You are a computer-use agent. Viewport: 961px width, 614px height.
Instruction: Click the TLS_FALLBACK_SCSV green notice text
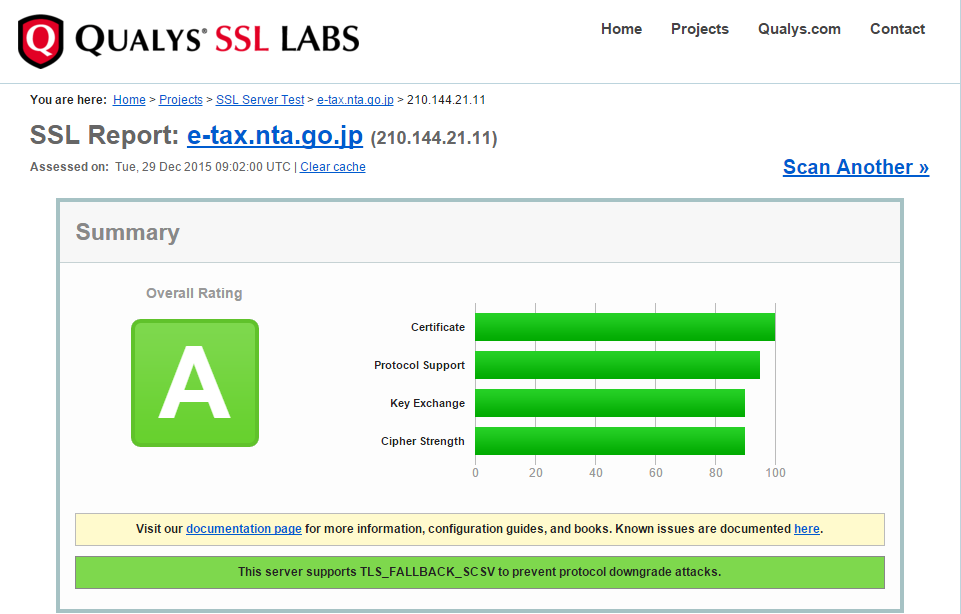point(479,572)
